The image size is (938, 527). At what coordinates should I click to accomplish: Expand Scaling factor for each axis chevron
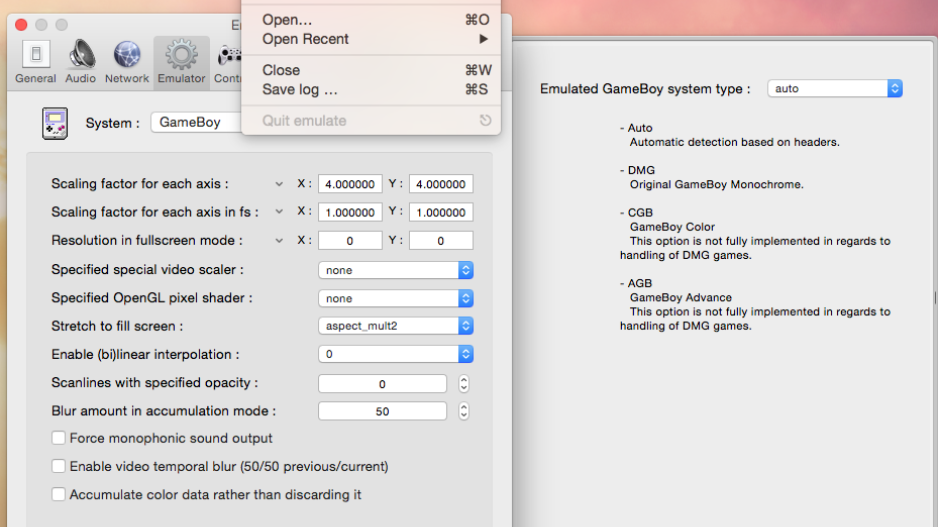279,184
